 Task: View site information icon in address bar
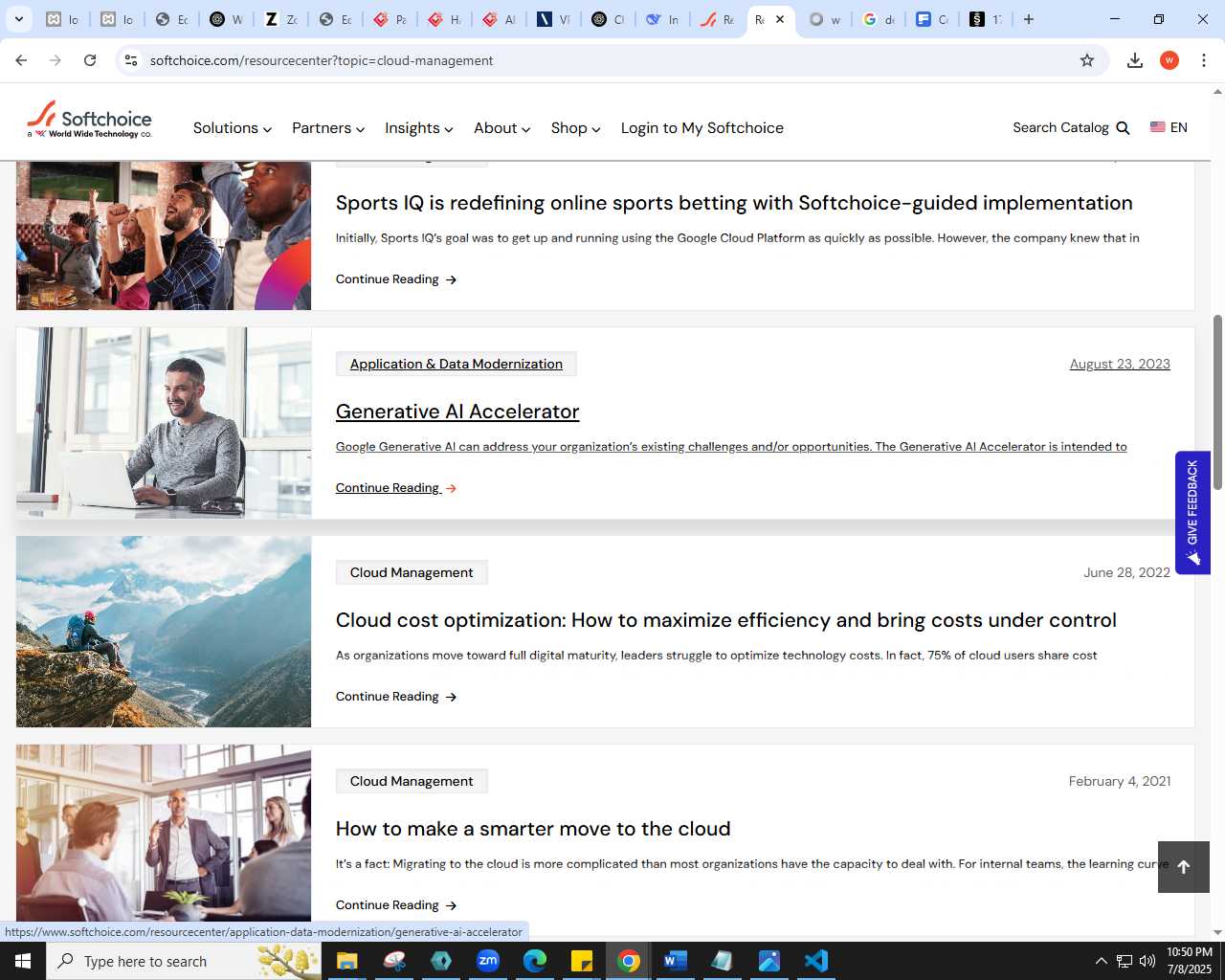click(131, 60)
